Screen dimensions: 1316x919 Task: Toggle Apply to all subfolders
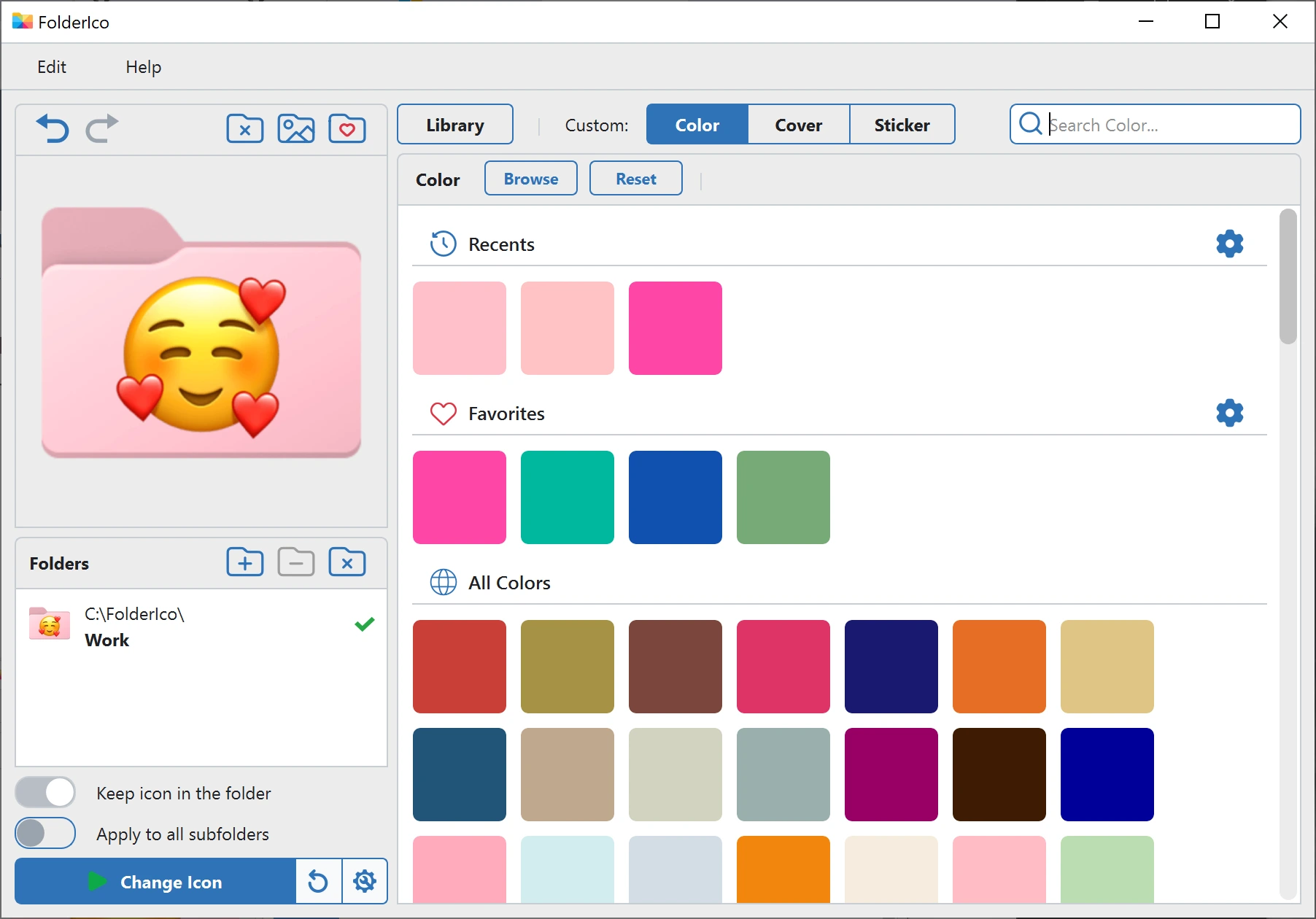coord(45,833)
